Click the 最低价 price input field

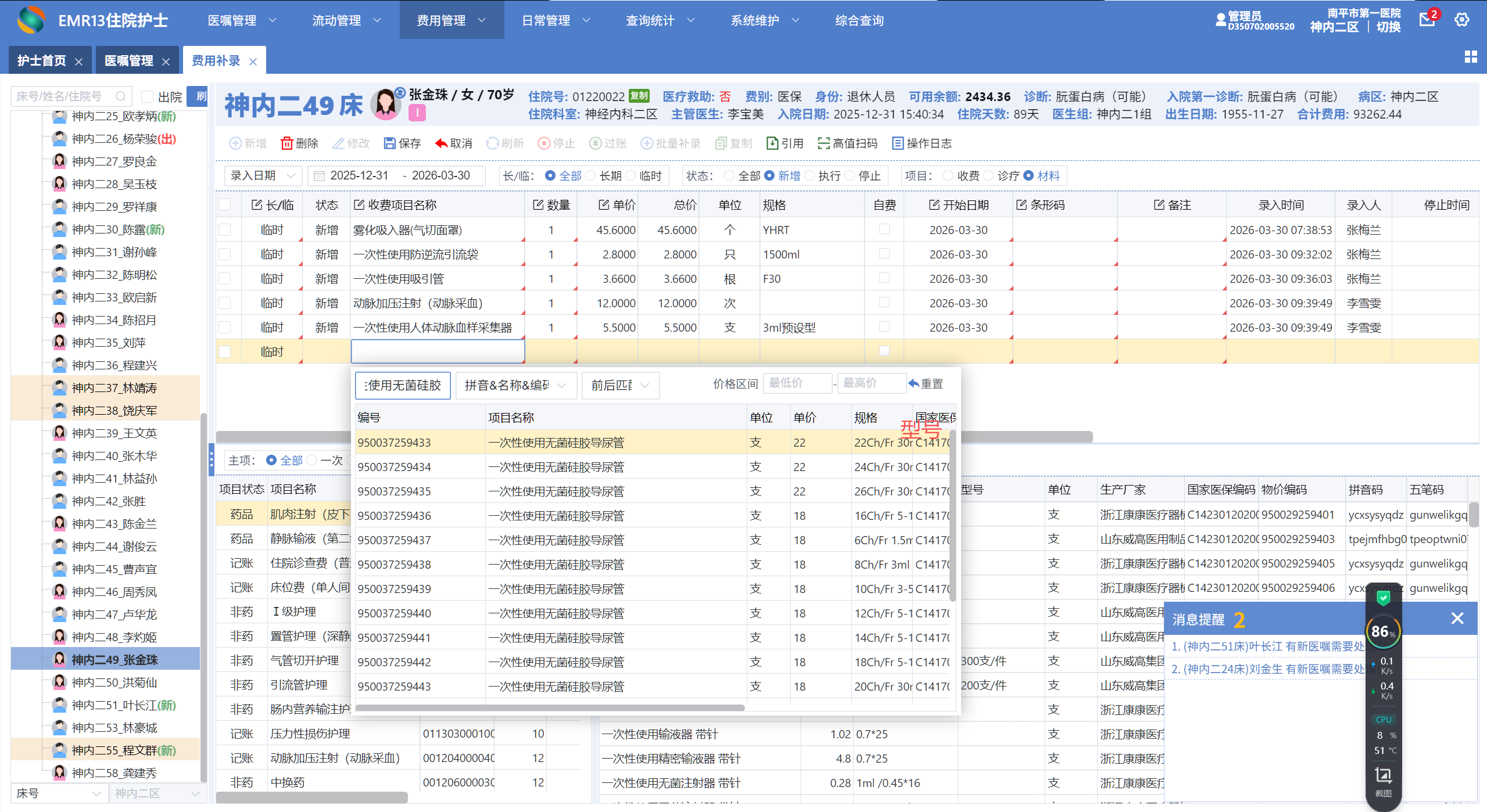pyautogui.click(x=796, y=383)
